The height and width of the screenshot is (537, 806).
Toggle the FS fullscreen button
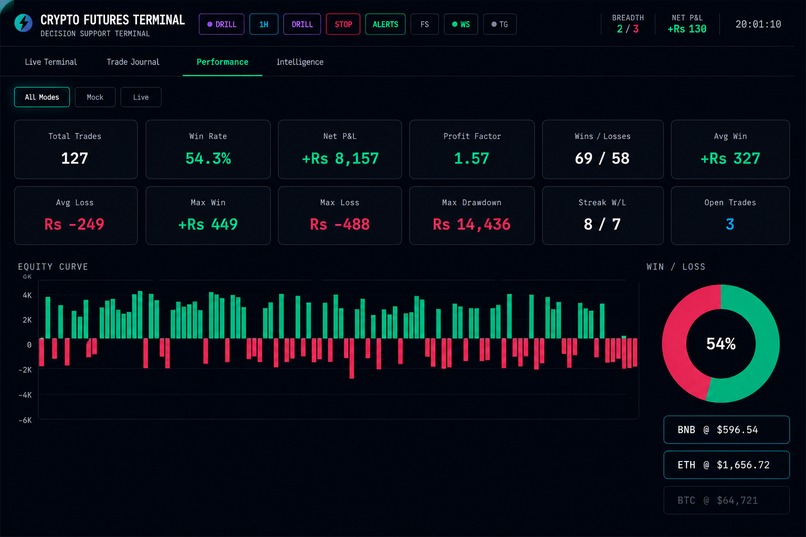pyautogui.click(x=425, y=24)
